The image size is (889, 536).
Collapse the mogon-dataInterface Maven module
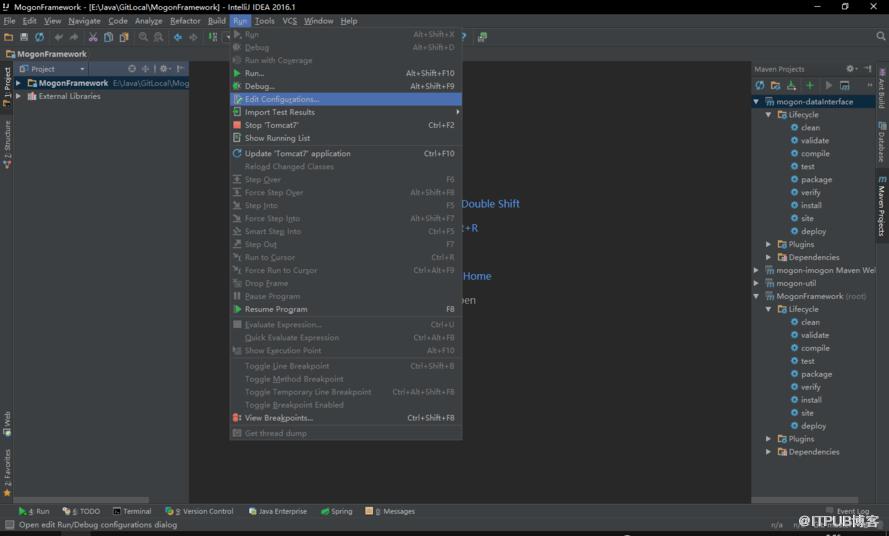756,102
